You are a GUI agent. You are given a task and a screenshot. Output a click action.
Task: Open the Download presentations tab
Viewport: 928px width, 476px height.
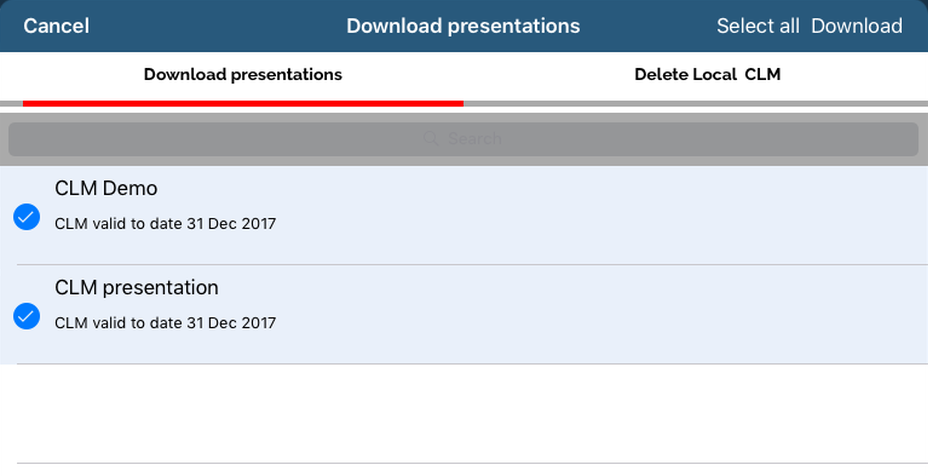point(242,75)
